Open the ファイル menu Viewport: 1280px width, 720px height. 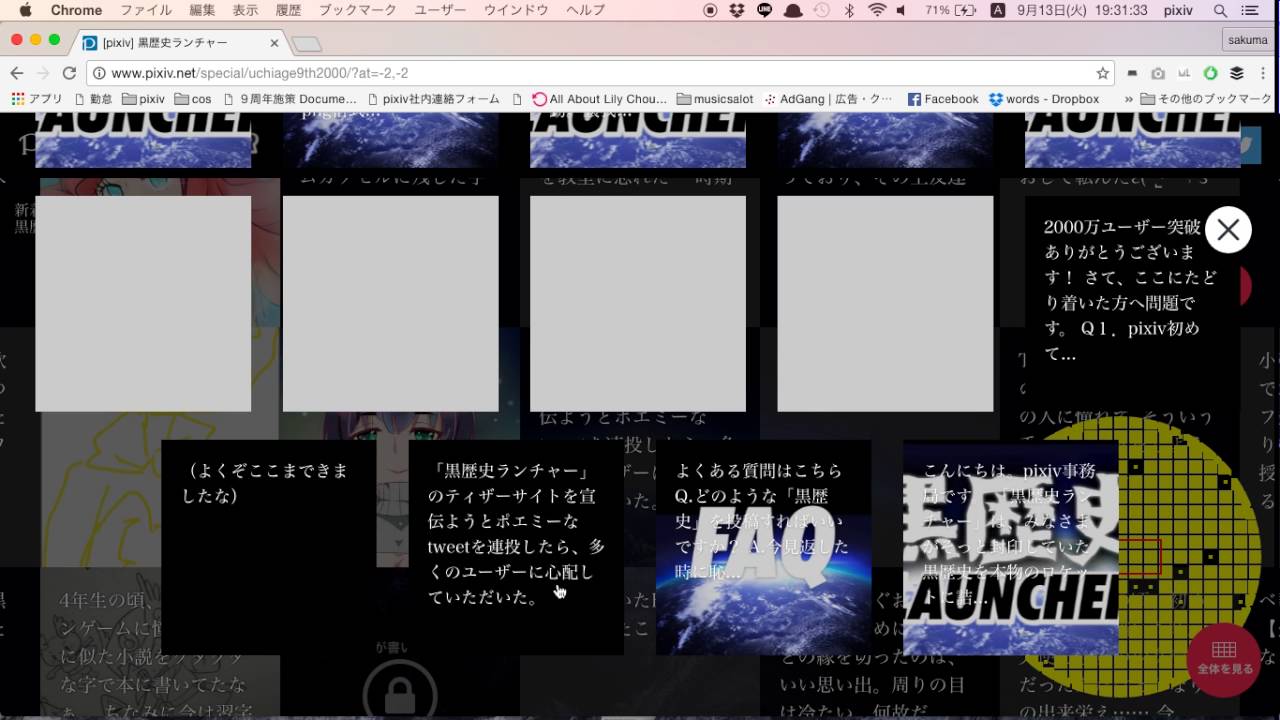146,10
